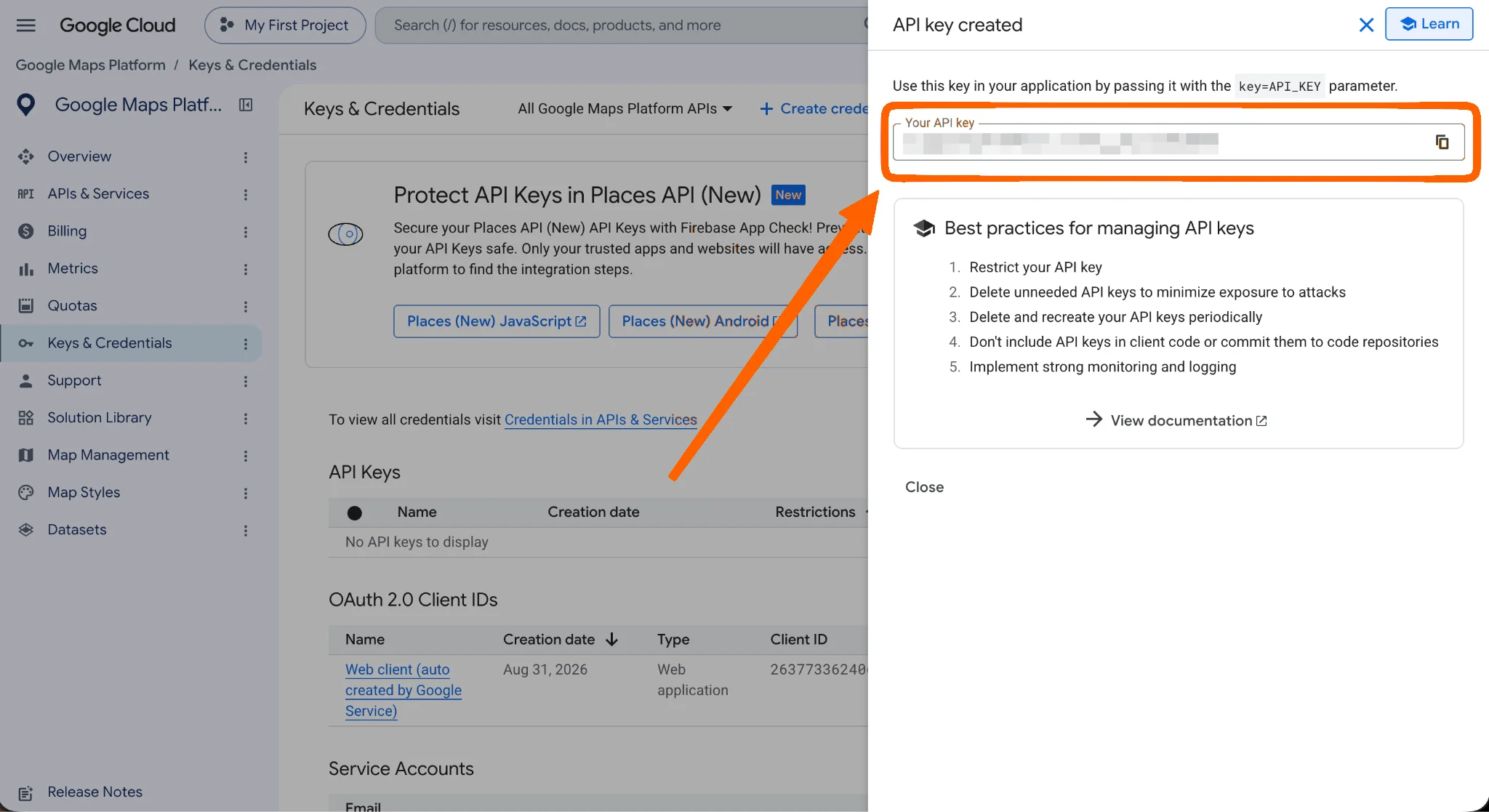Open Places (New) JavaScript link
Viewport: 1489px width, 812px height.
(x=497, y=321)
